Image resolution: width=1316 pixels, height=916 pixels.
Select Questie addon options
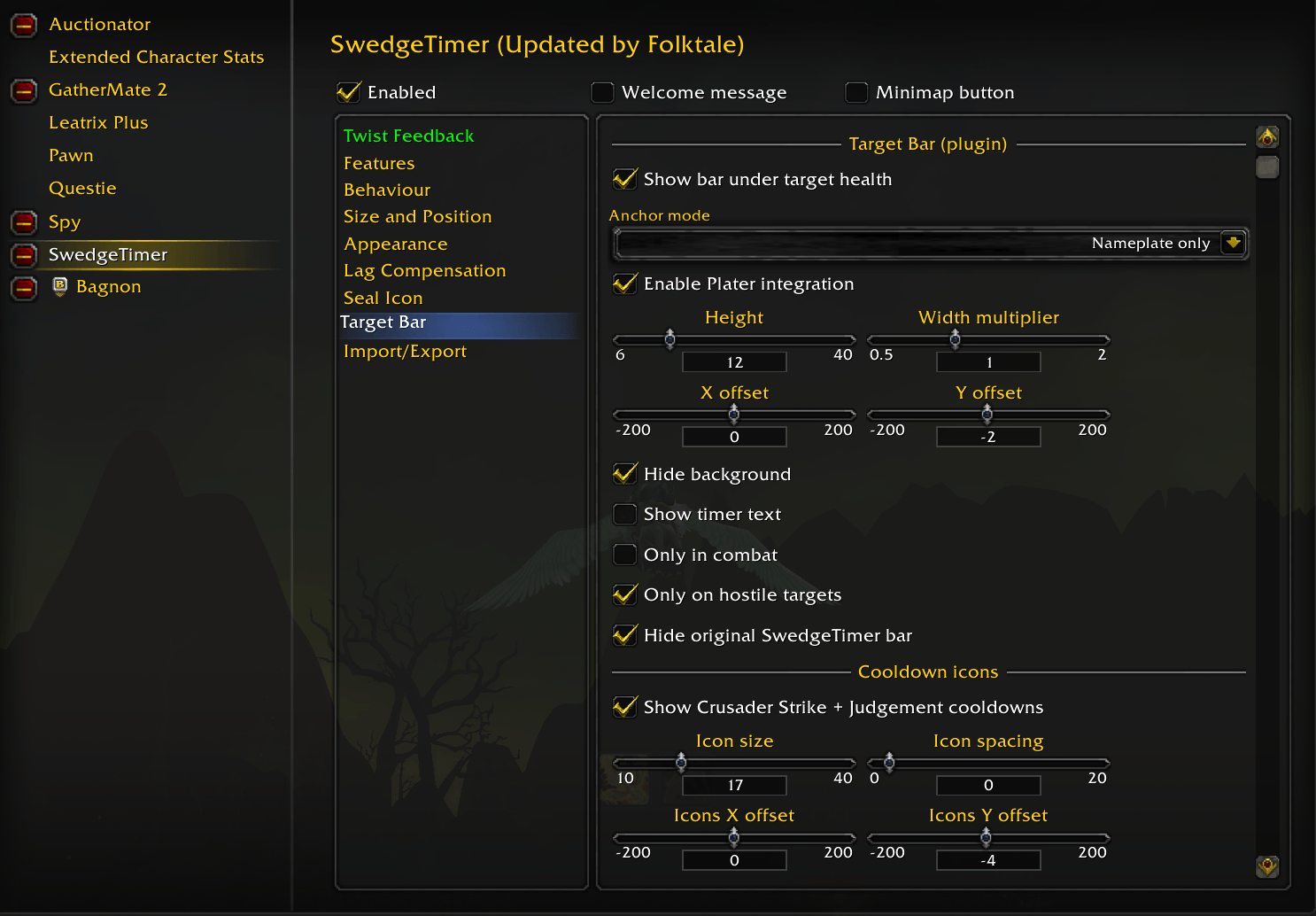click(x=82, y=189)
